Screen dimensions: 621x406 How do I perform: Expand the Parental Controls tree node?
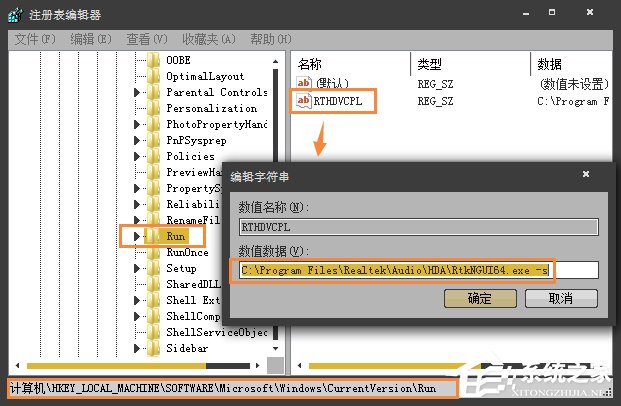pyautogui.click(x=137, y=93)
